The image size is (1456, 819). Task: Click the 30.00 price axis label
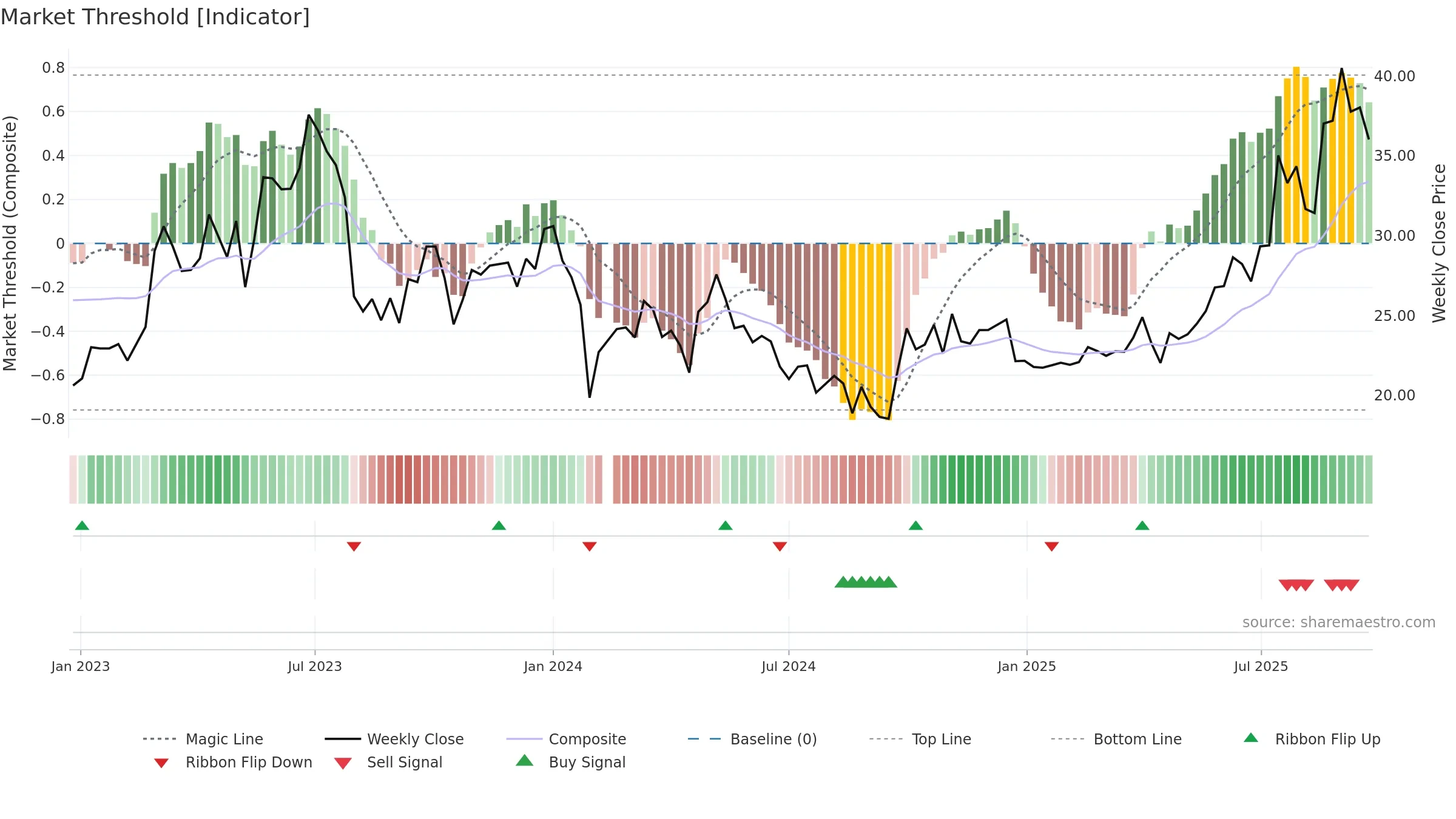(1394, 235)
